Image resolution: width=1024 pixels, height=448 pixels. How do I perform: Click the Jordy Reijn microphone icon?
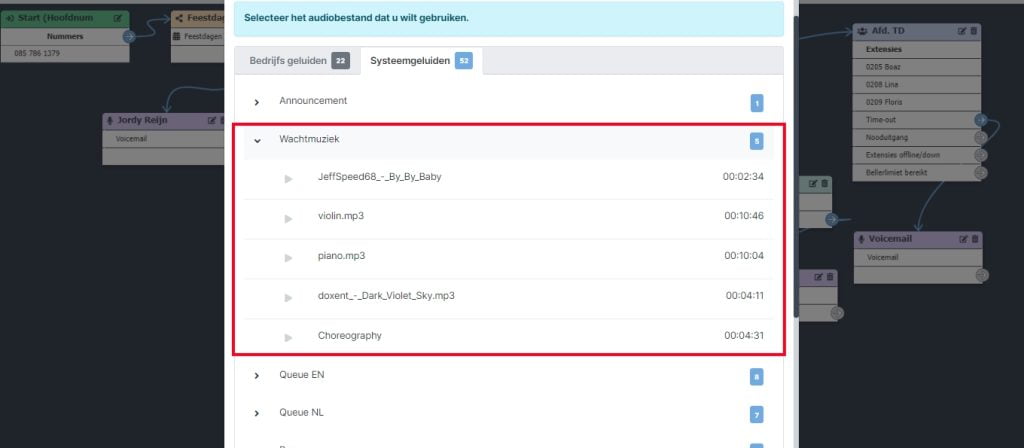[x=110, y=121]
